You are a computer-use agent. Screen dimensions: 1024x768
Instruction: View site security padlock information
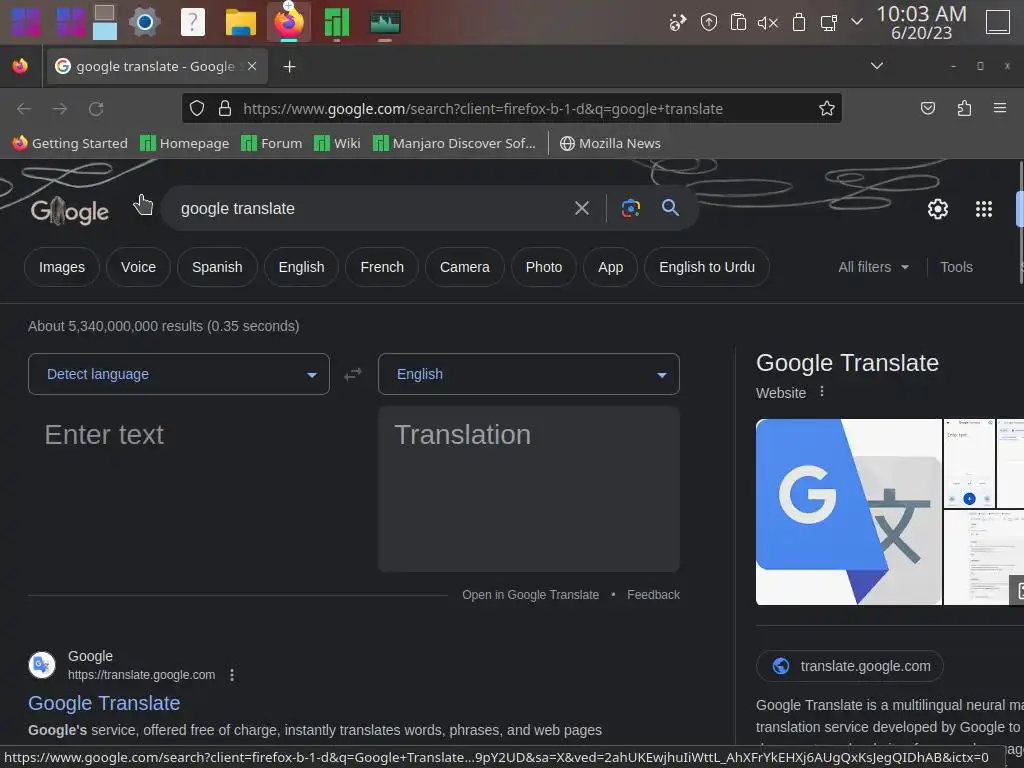[225, 108]
